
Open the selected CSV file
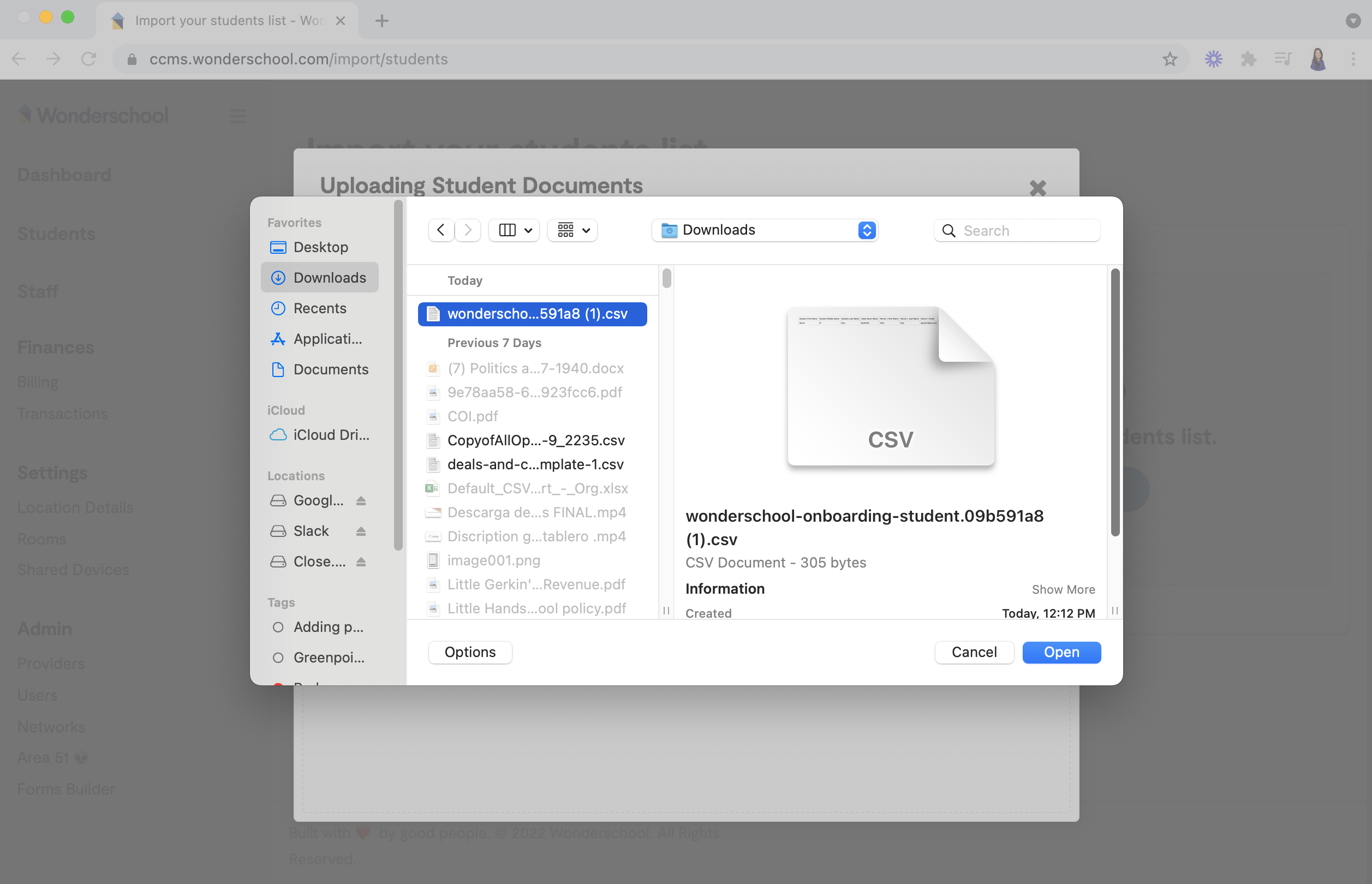point(1061,652)
